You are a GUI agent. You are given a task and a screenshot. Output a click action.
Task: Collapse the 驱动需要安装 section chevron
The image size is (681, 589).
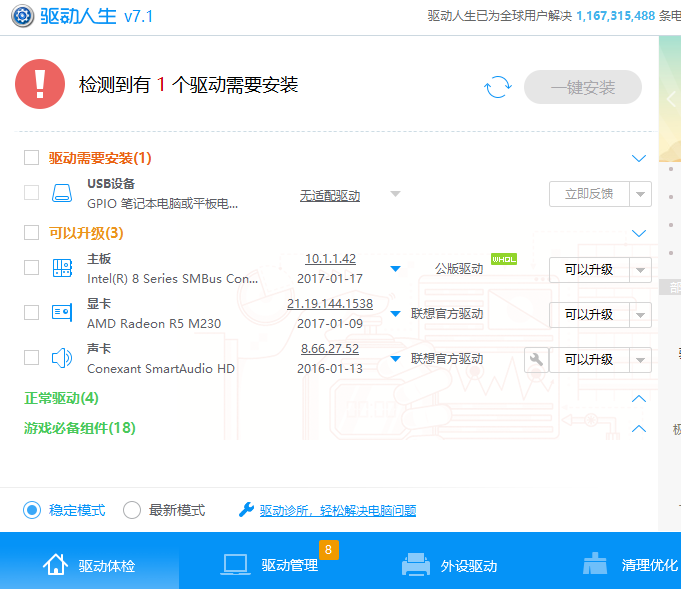639,158
